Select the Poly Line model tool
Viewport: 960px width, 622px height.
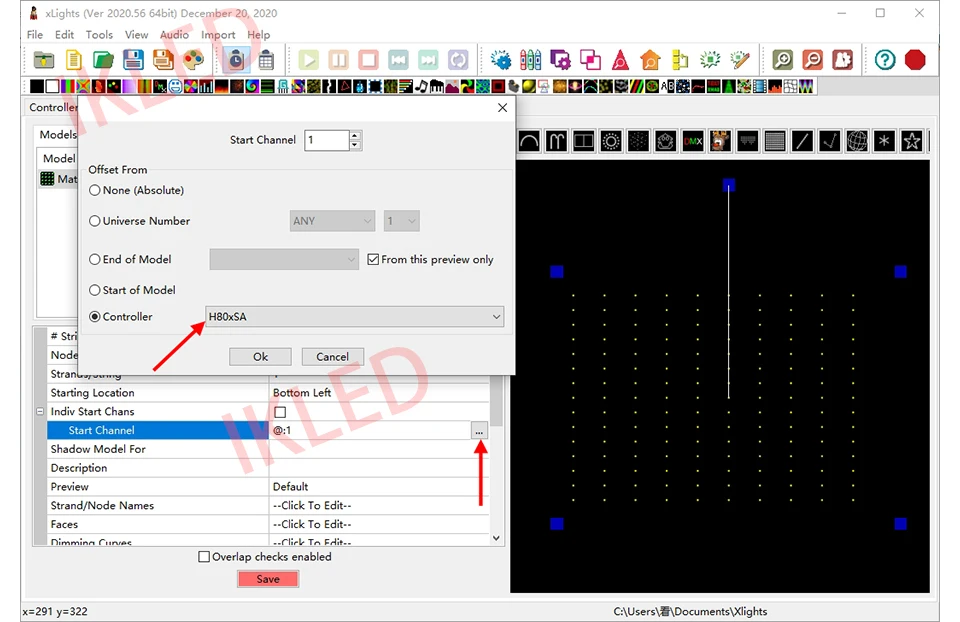click(x=830, y=141)
